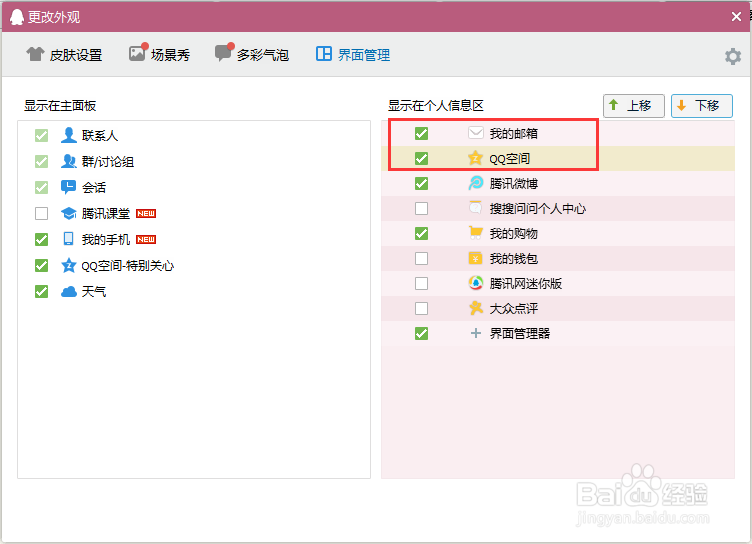Select the 我的邮箱 row text

514,133
